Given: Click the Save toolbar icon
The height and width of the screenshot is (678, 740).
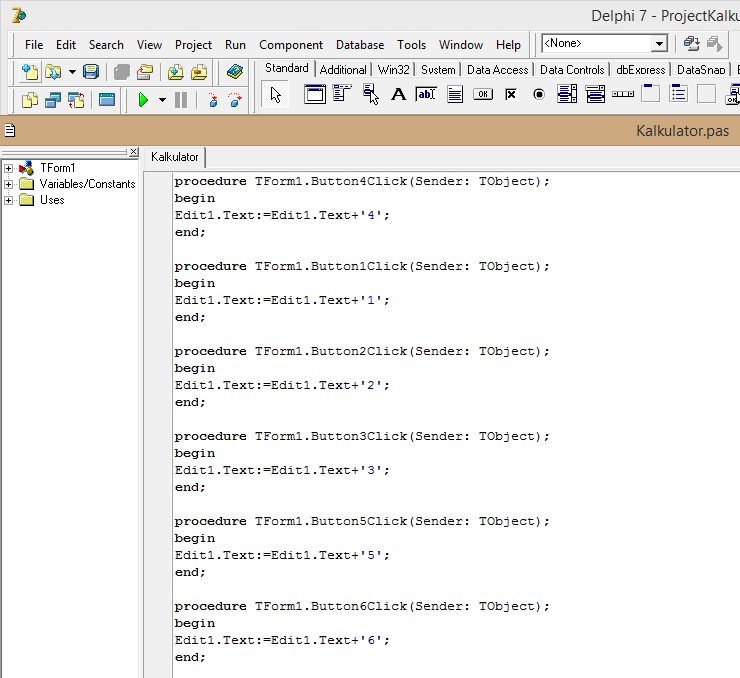Looking at the screenshot, I should point(91,72).
